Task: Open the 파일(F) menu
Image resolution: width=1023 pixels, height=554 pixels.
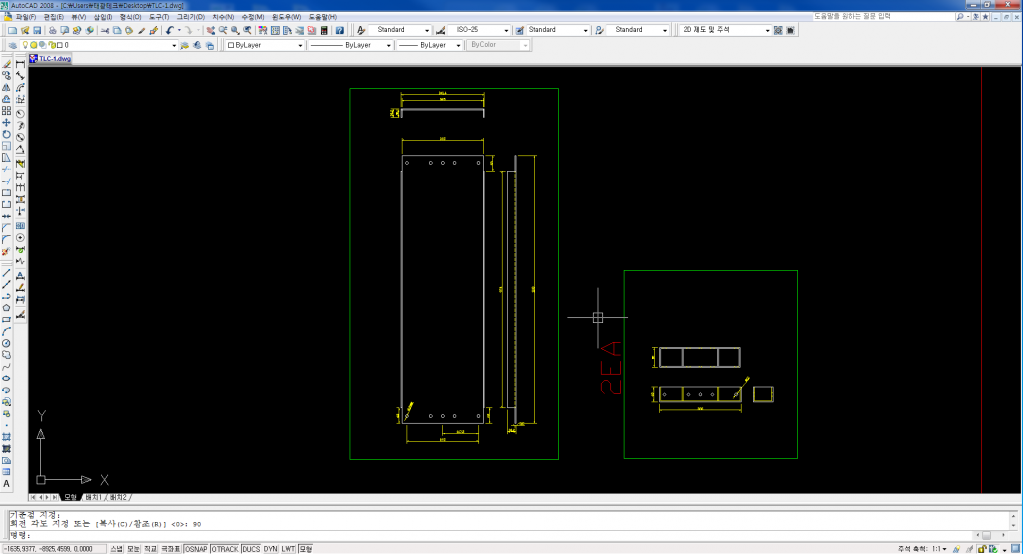Action: point(25,17)
